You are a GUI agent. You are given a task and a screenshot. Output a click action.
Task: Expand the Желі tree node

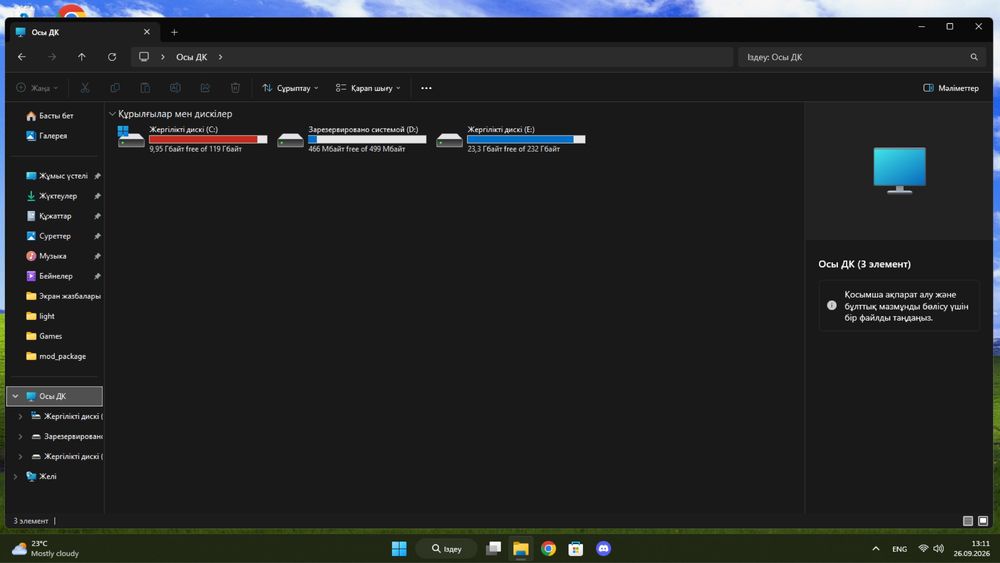coord(15,476)
